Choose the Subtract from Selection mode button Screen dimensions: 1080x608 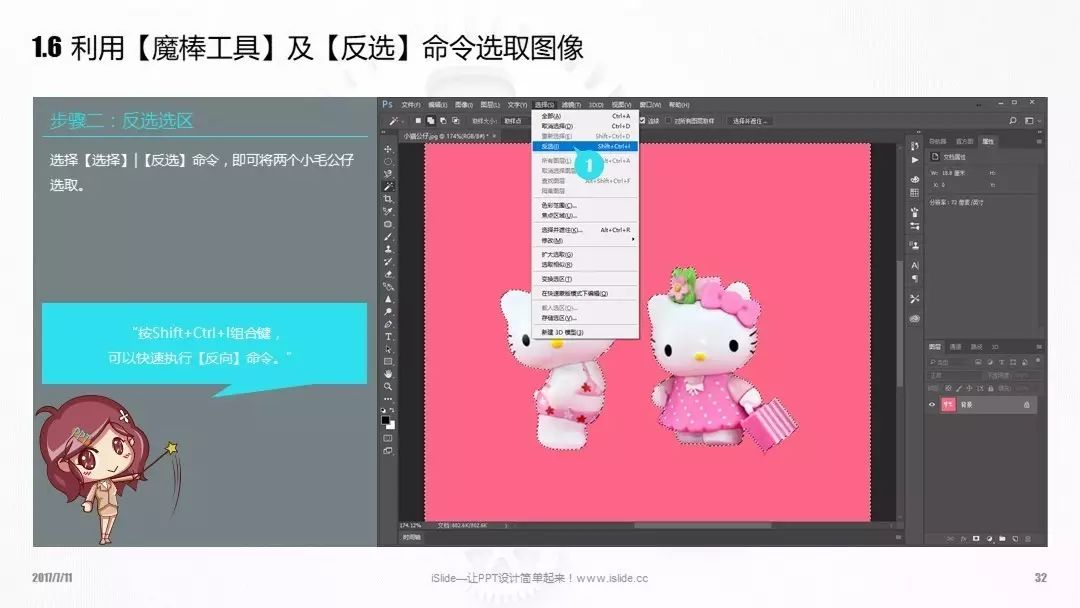pyautogui.click(x=443, y=120)
